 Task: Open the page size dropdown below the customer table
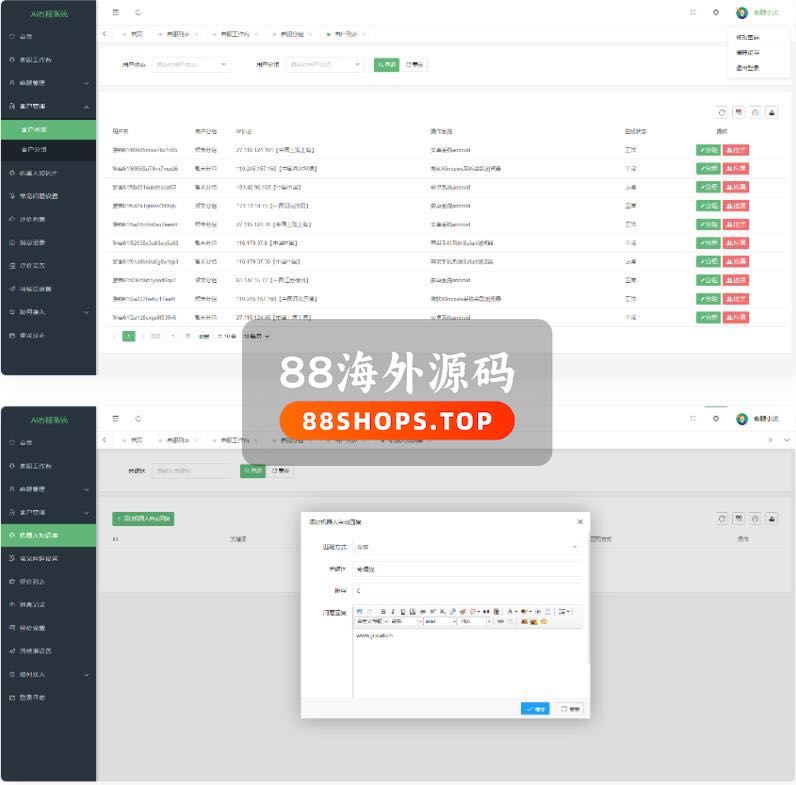tap(256, 336)
